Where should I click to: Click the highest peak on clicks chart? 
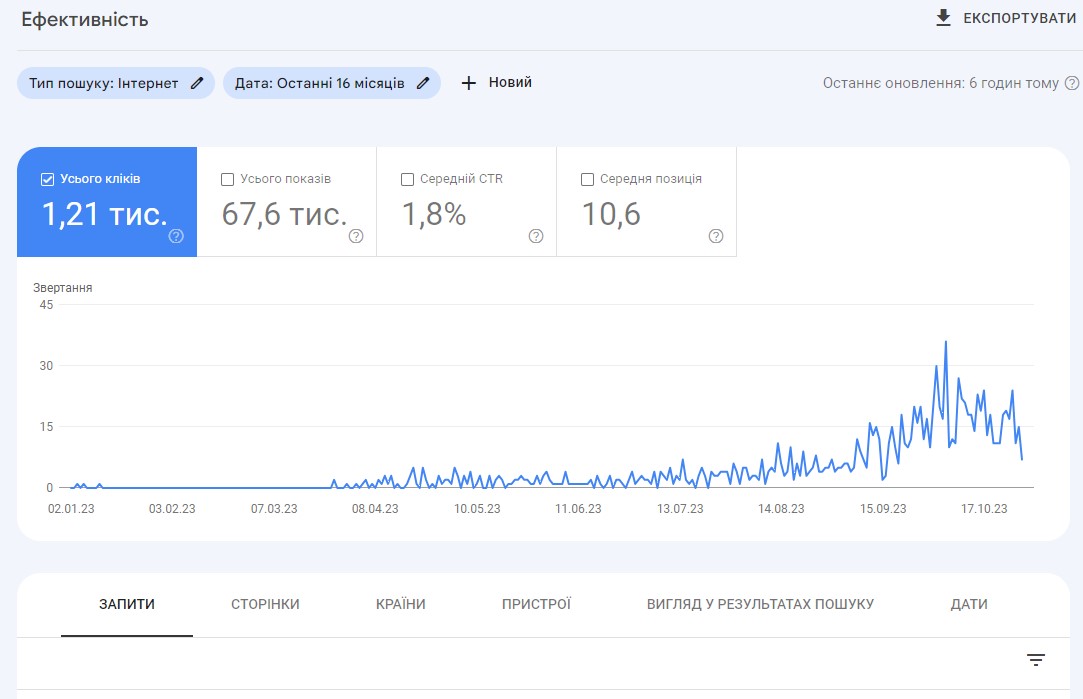tap(946, 342)
